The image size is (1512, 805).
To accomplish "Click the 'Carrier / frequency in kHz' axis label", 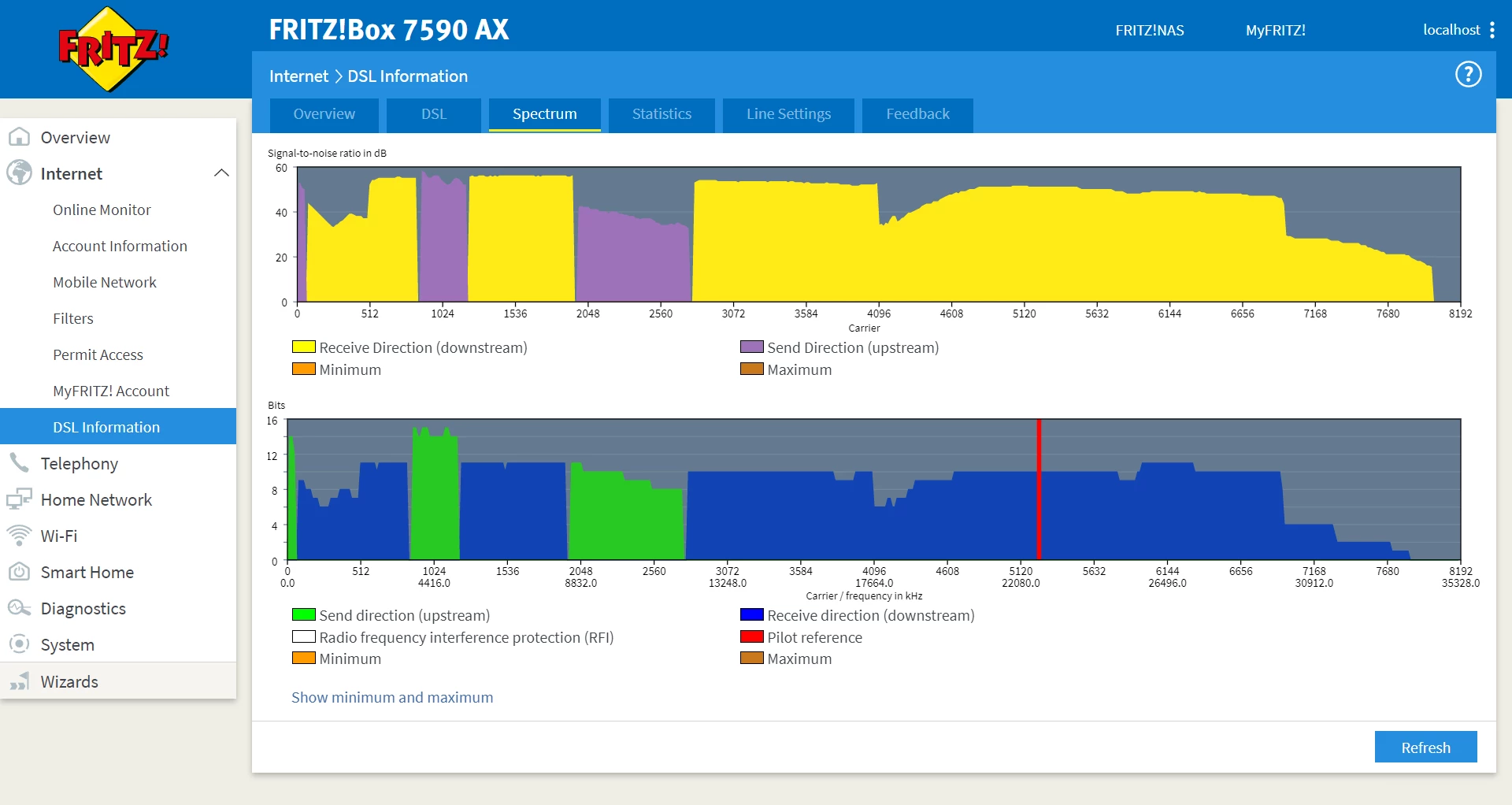I will (x=864, y=595).
